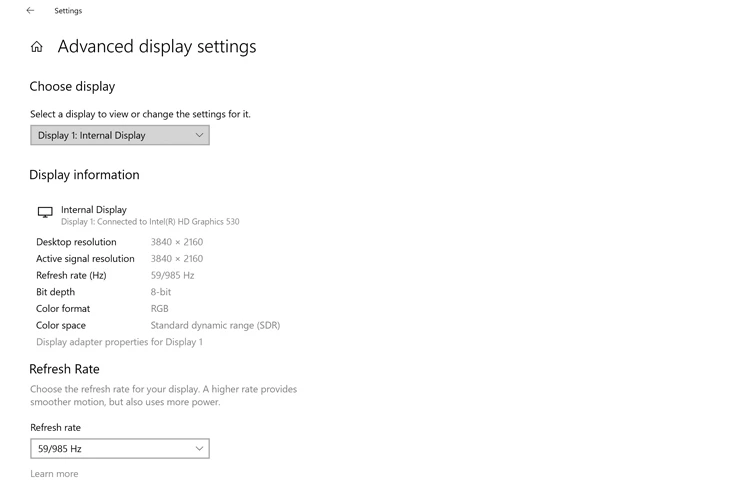Click the Desktop resolution value 3840 × 2160

[177, 242]
